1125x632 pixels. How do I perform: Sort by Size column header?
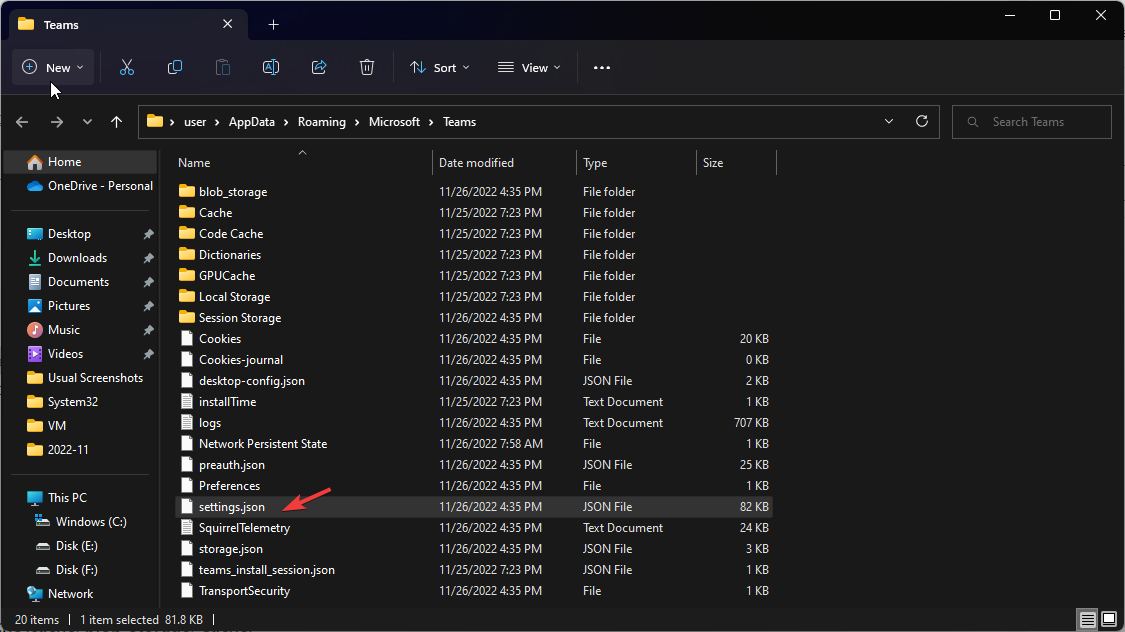pyautogui.click(x=712, y=163)
